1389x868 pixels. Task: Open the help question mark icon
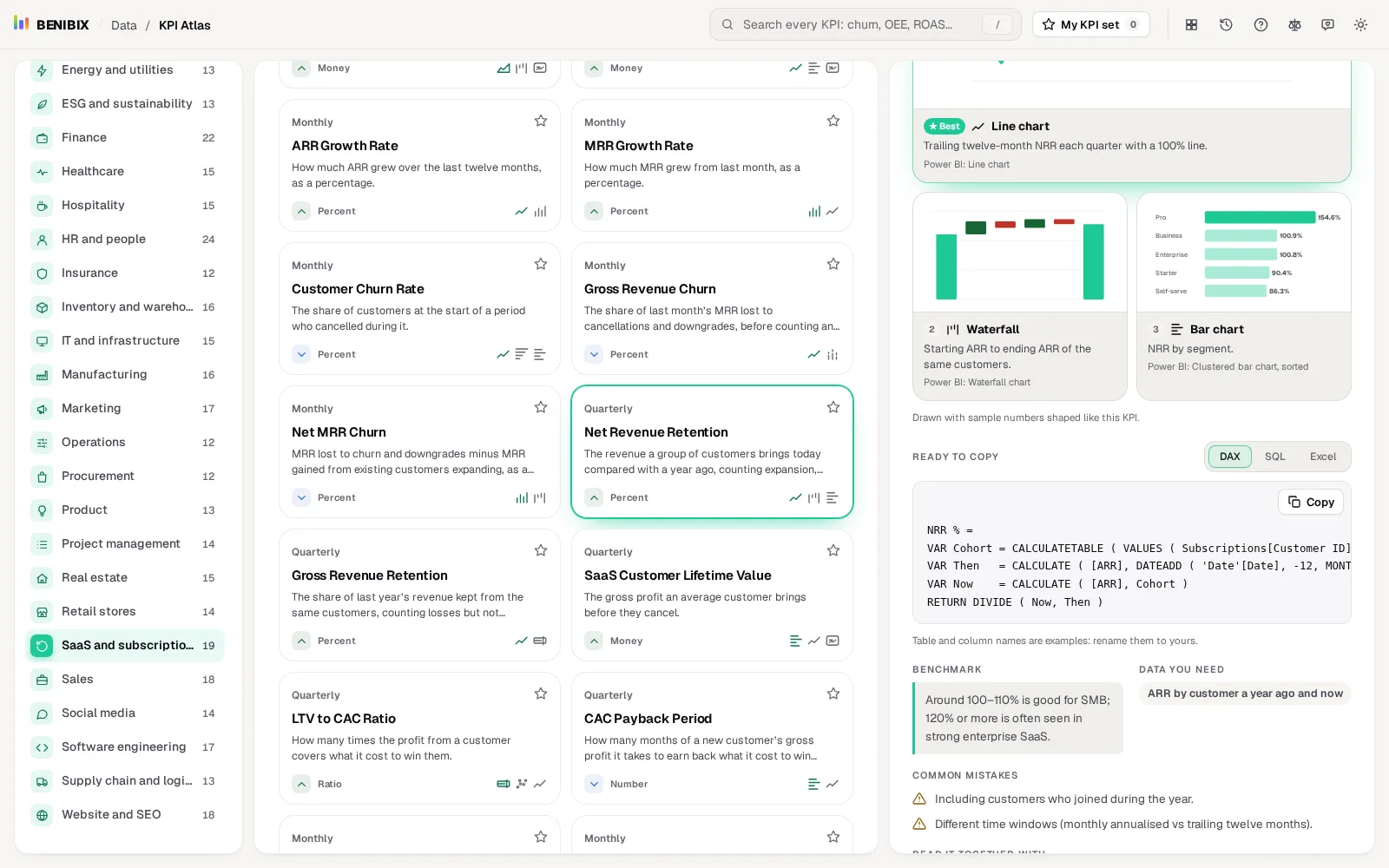[1261, 25]
